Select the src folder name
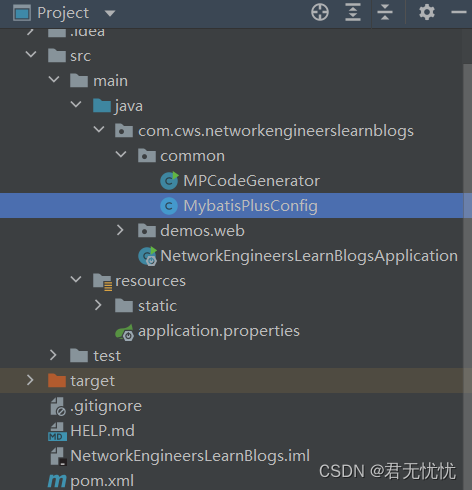Image resolution: width=472 pixels, height=490 pixels. pos(80,56)
